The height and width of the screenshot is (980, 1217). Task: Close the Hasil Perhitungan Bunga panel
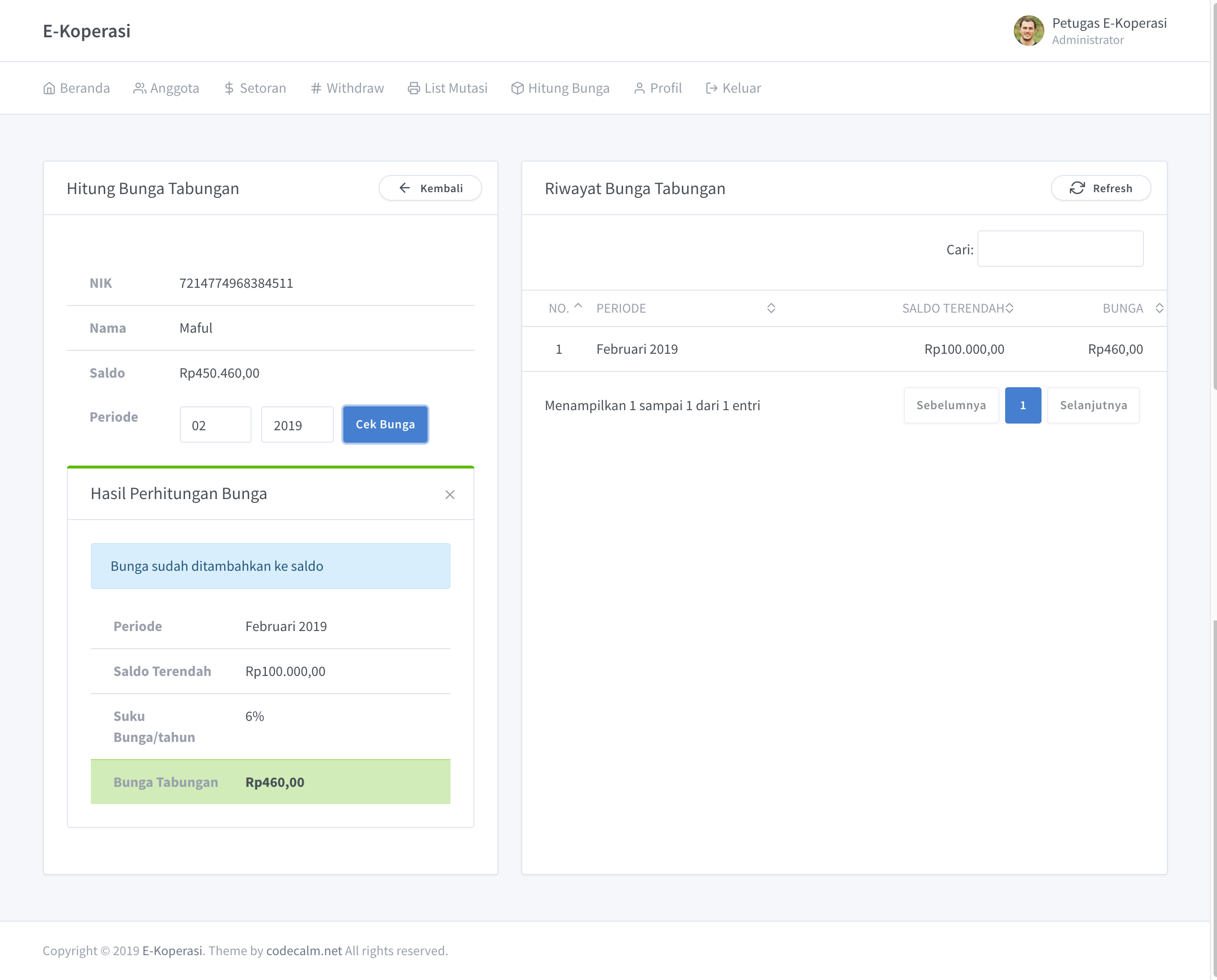coord(450,494)
